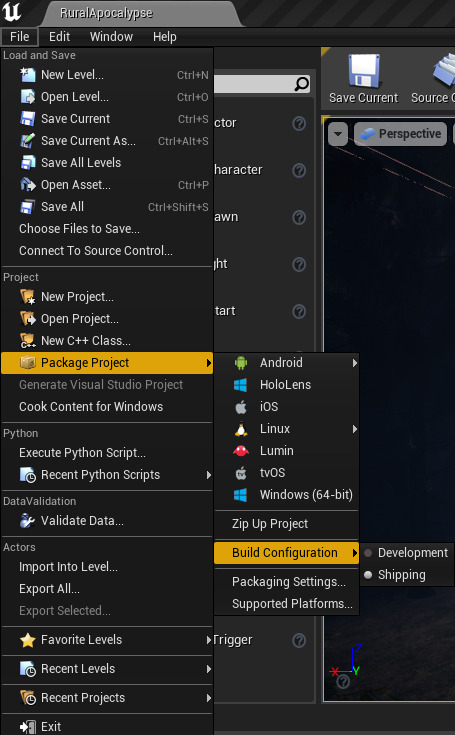Select Import Into Level

pos(107,567)
